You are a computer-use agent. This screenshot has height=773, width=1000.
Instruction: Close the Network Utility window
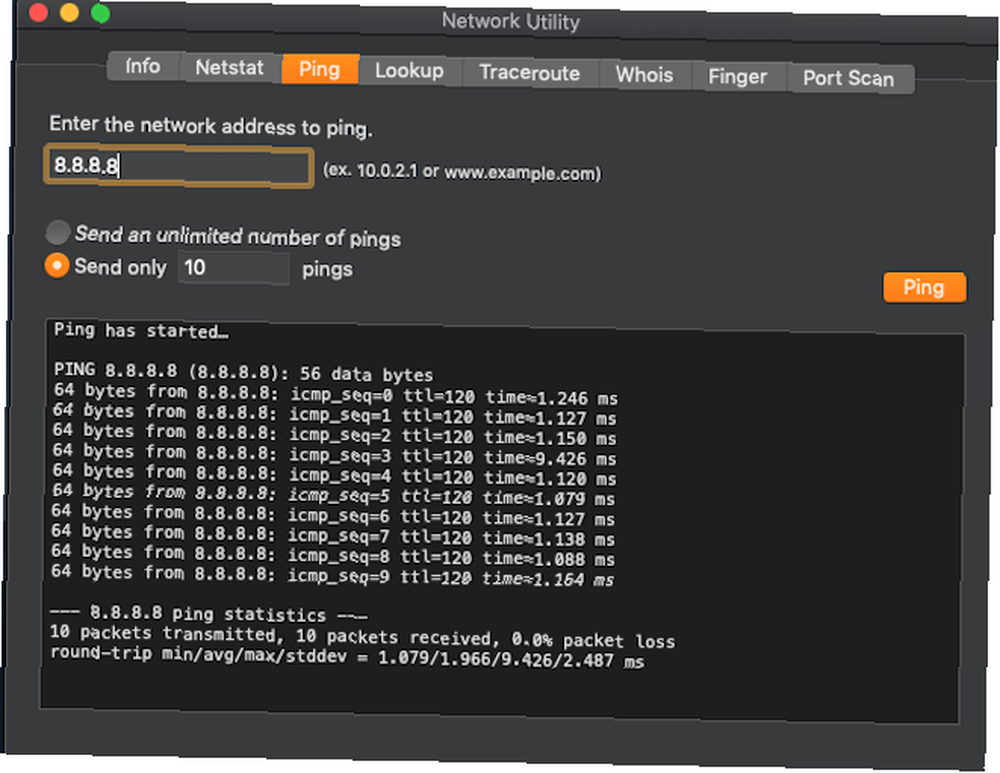coord(38,11)
